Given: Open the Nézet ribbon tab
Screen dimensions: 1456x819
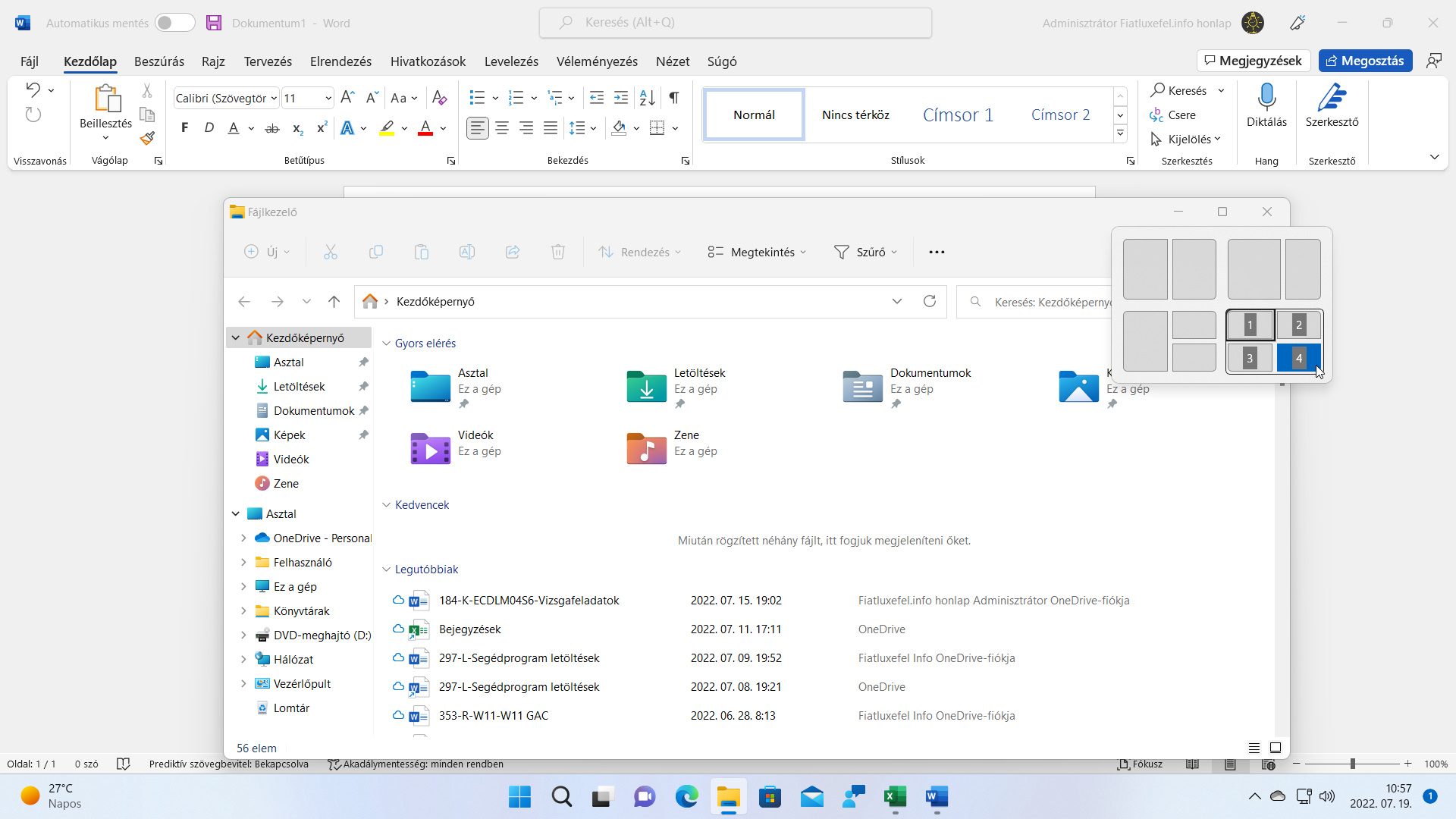Looking at the screenshot, I should tap(673, 61).
